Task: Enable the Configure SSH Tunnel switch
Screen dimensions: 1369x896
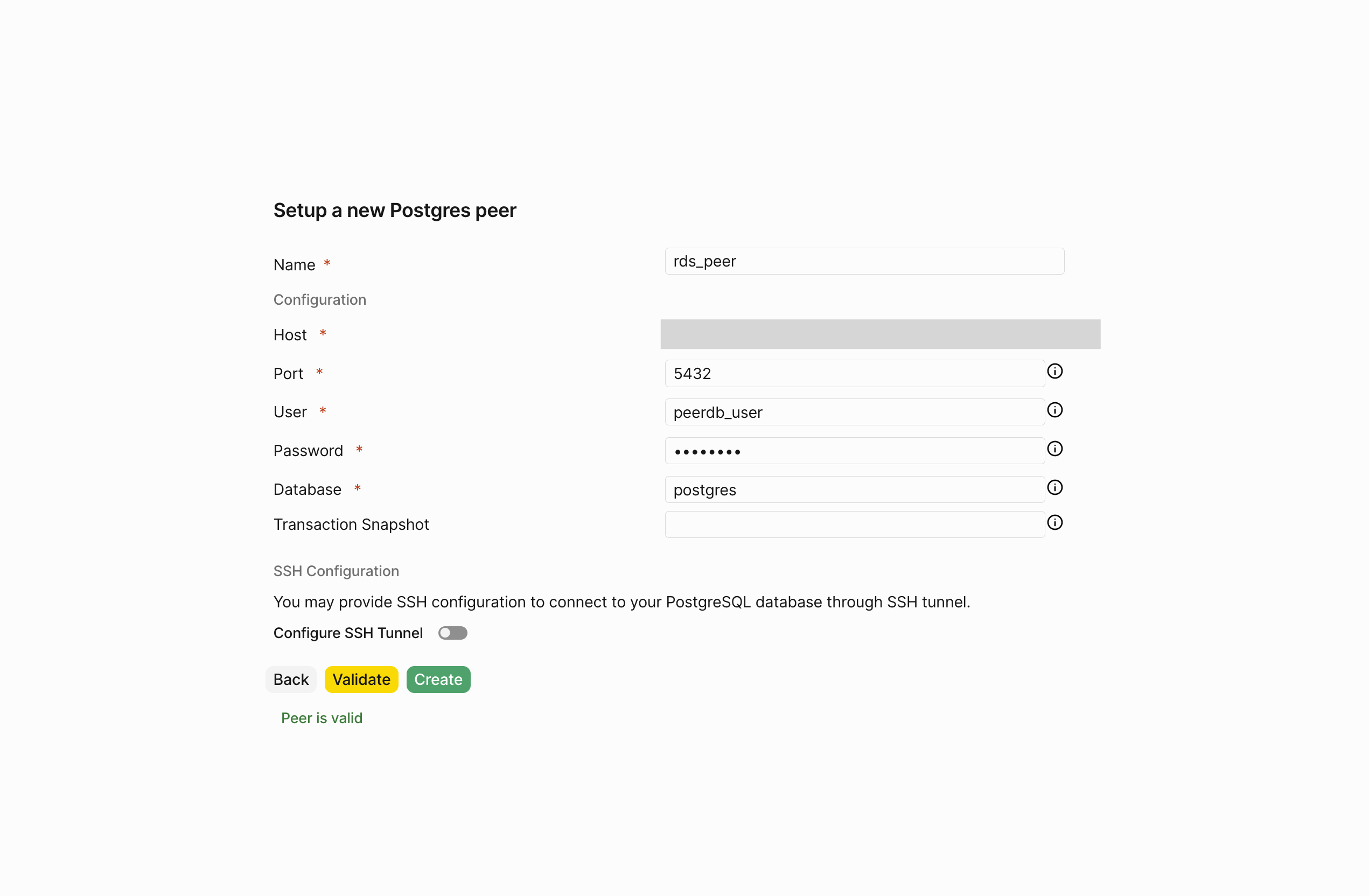Action: point(452,633)
